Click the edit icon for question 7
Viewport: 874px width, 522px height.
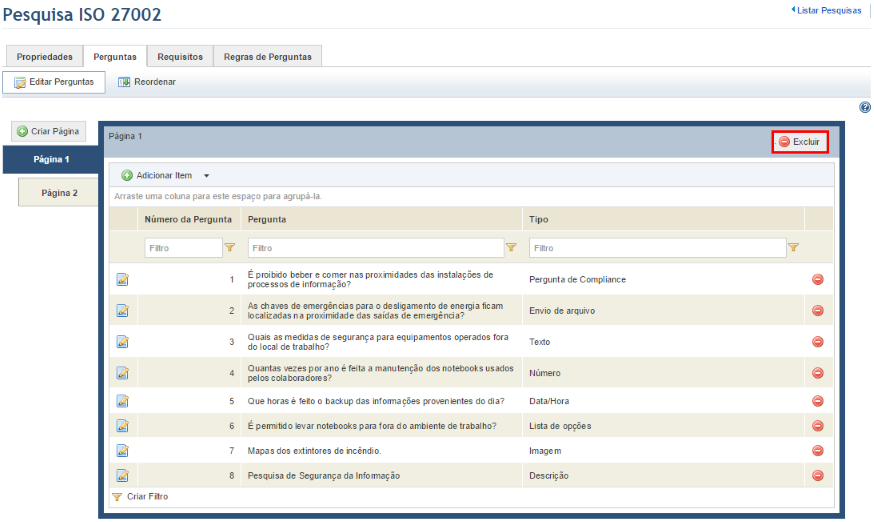click(x=123, y=451)
